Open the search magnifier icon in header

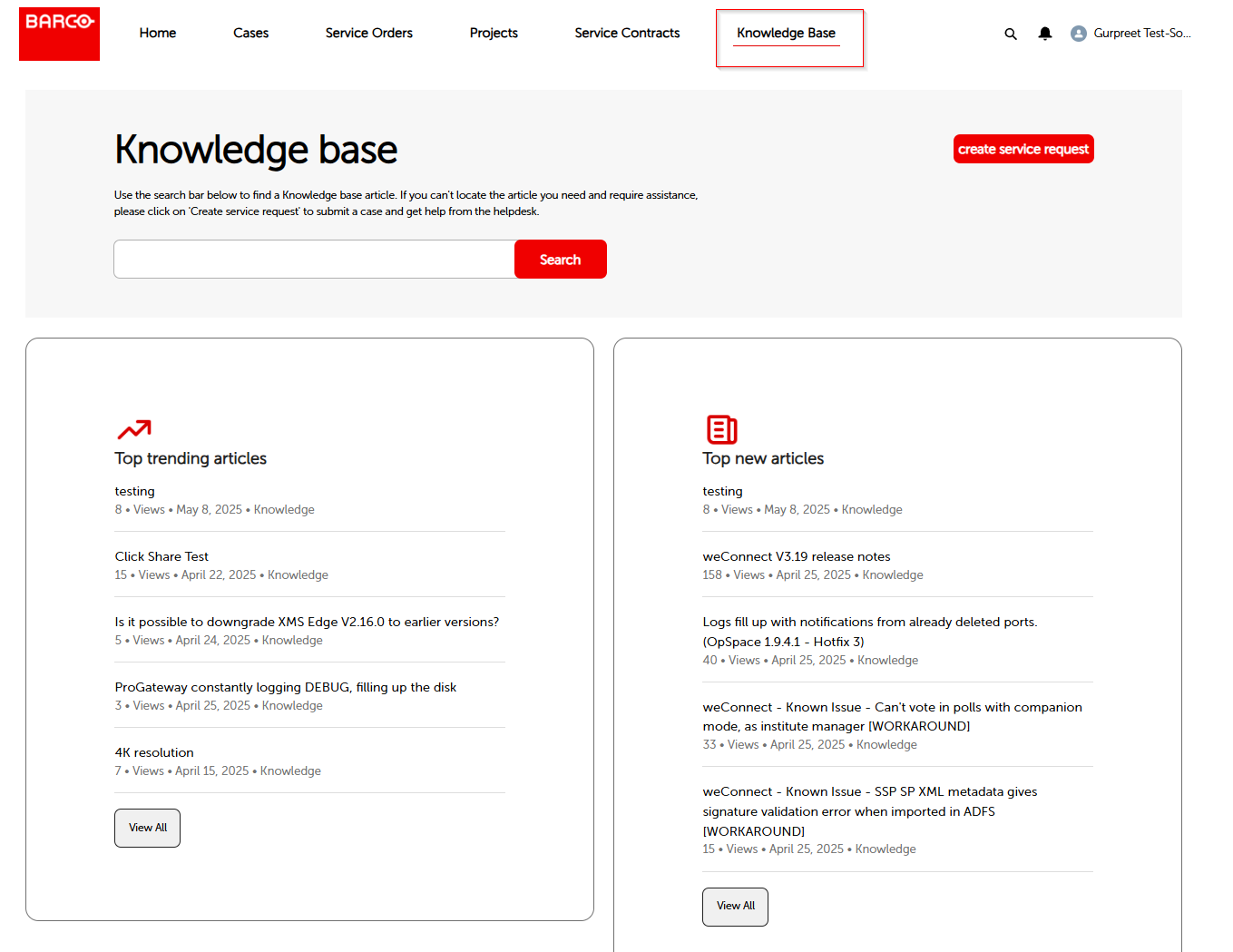(x=1010, y=34)
